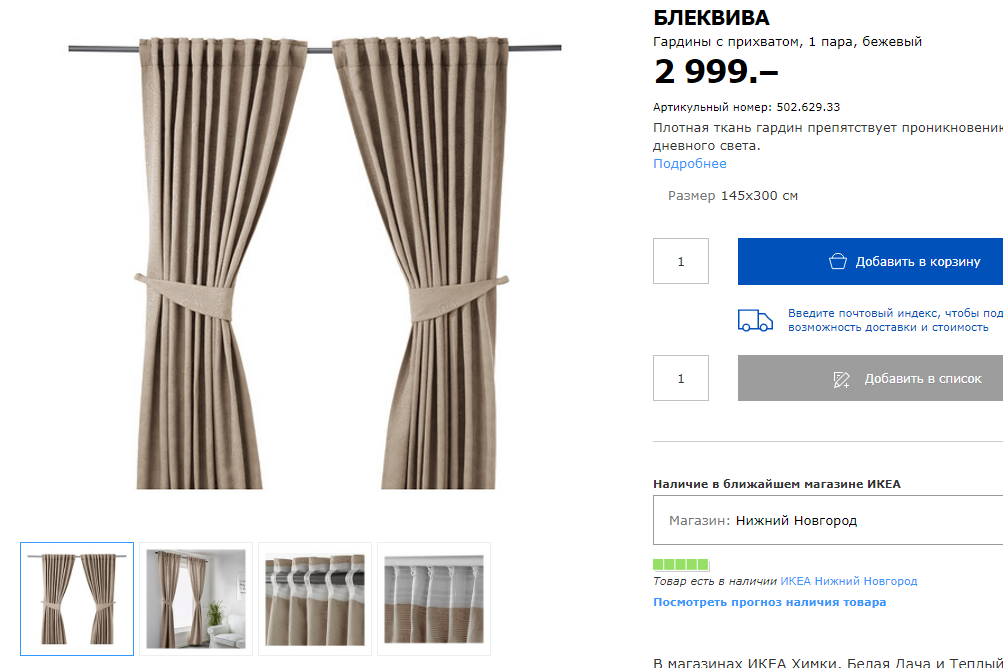
Task: Click ИКЕА Нижний Новгород store link
Action: pyautogui.click(x=848, y=581)
